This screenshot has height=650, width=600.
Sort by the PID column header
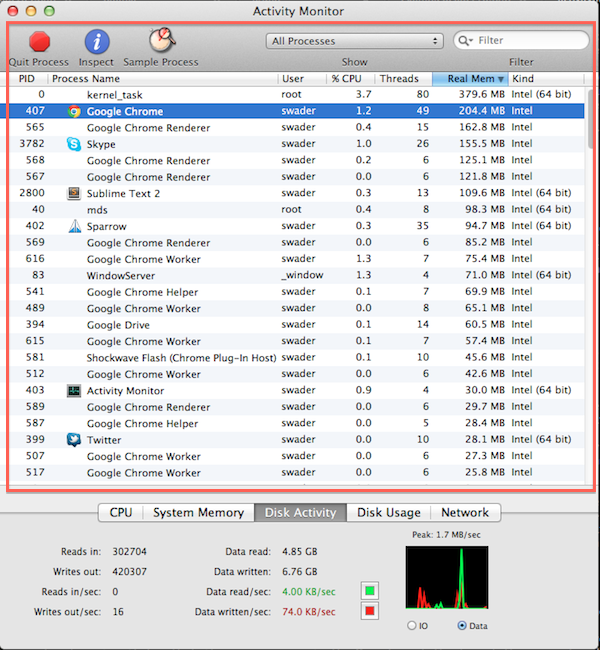coord(27,79)
